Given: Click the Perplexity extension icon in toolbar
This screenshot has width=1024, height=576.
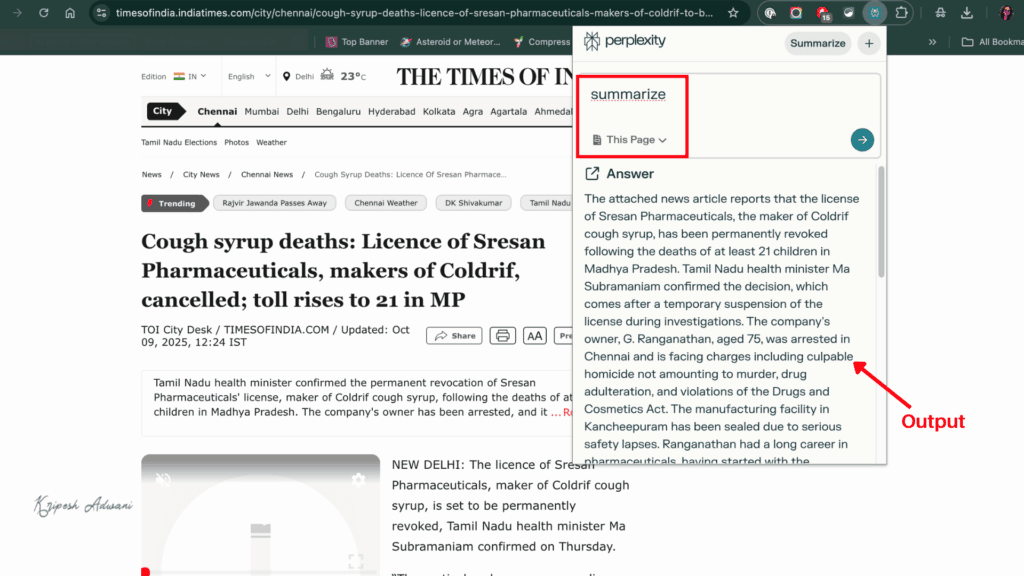Looking at the screenshot, I should point(874,13).
